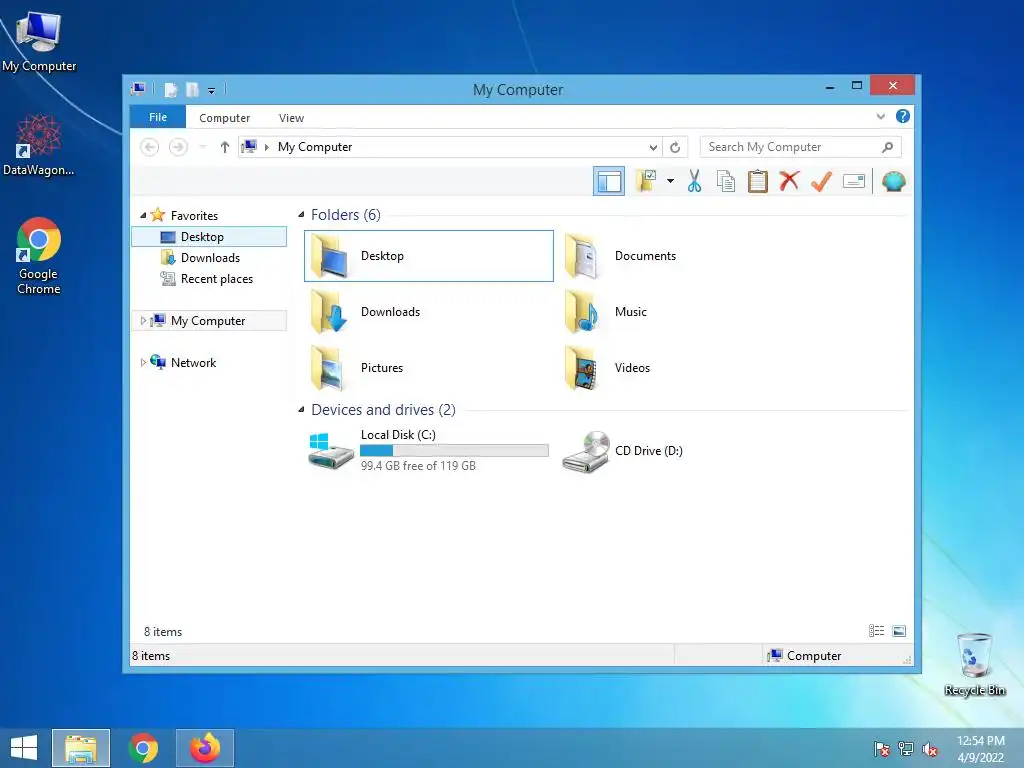Viewport: 1024px width, 768px height.
Task: Click New Folder quick access toolbar icon
Action: (x=192, y=89)
